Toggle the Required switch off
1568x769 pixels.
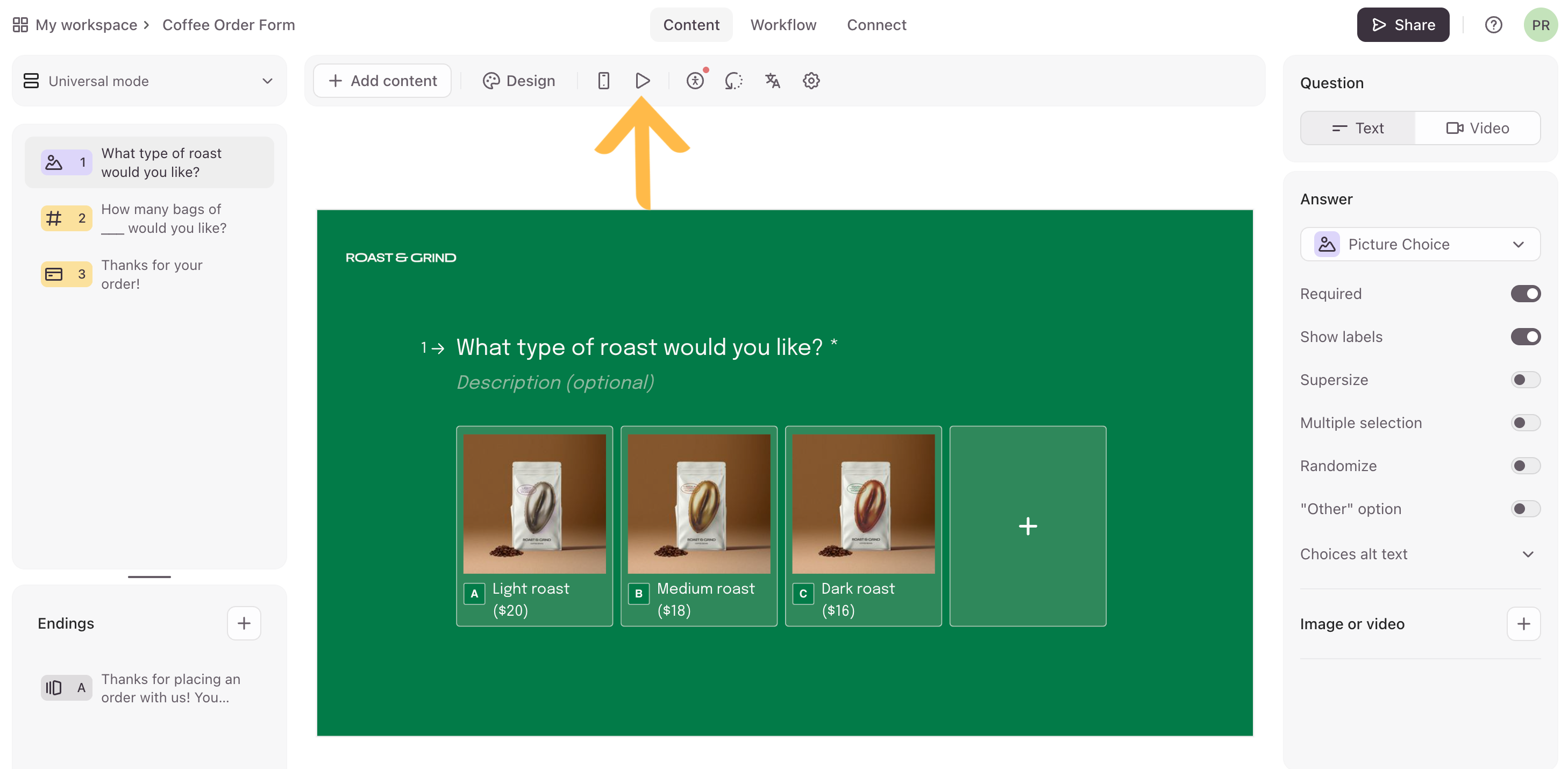(x=1525, y=294)
